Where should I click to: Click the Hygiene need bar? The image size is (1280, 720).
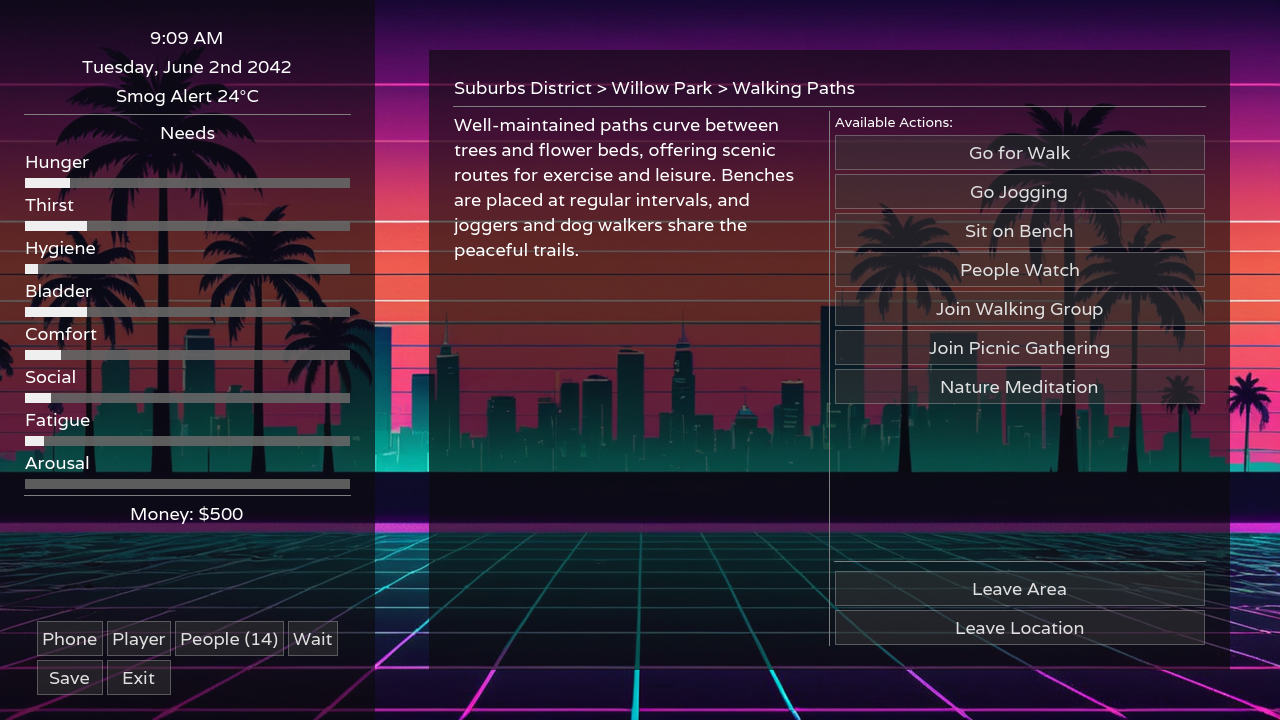click(187, 269)
